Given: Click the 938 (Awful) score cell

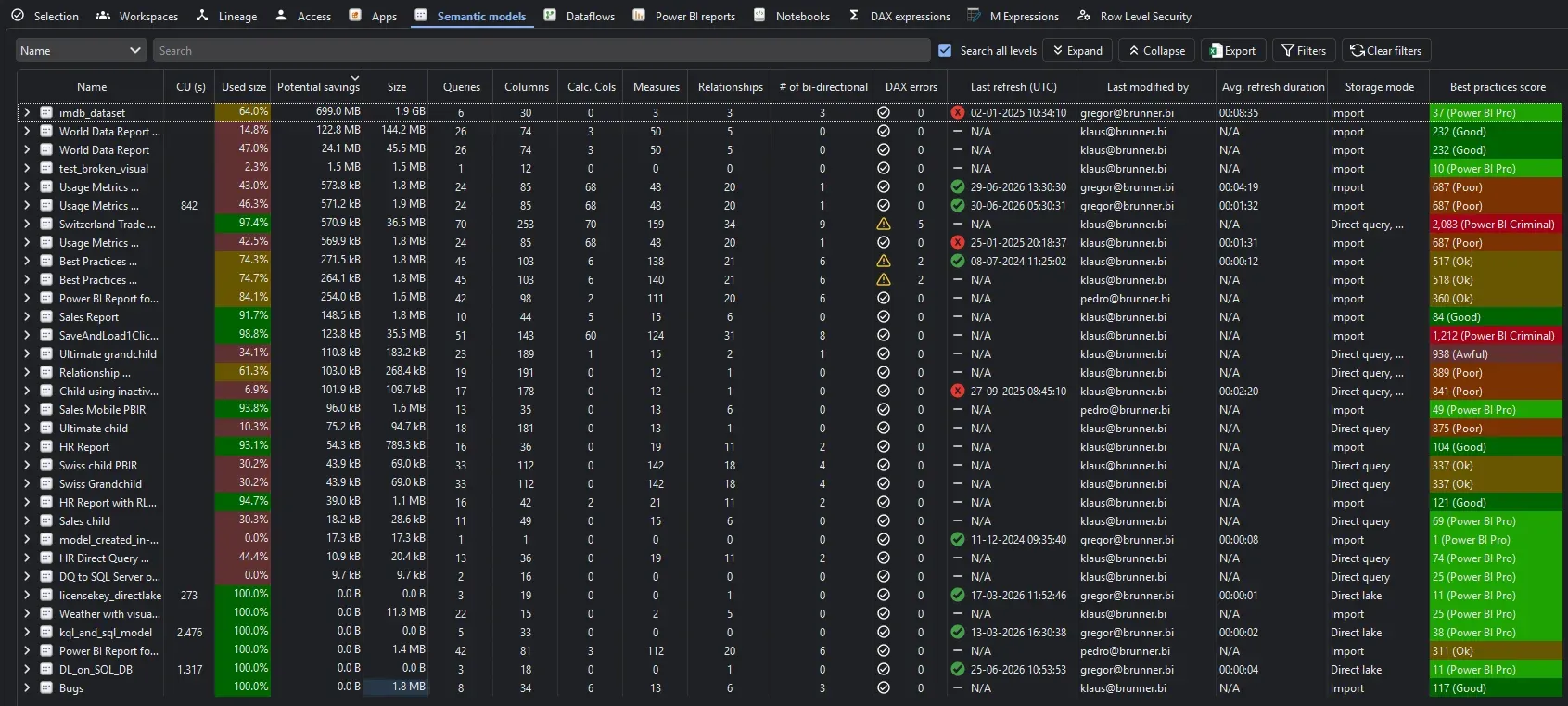Looking at the screenshot, I should (x=1497, y=353).
